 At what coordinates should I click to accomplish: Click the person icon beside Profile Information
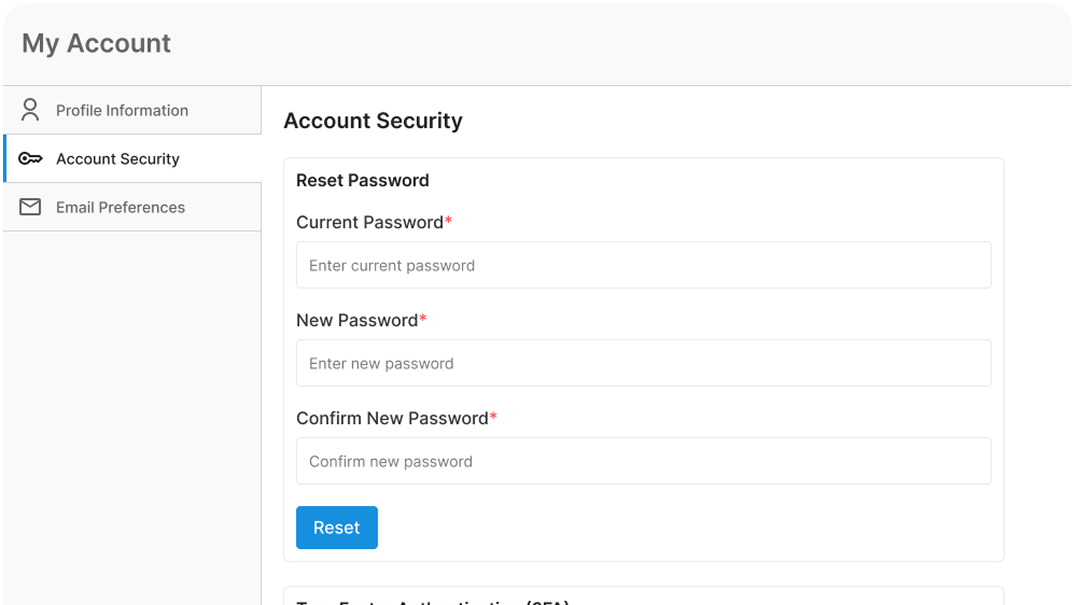tap(29, 109)
